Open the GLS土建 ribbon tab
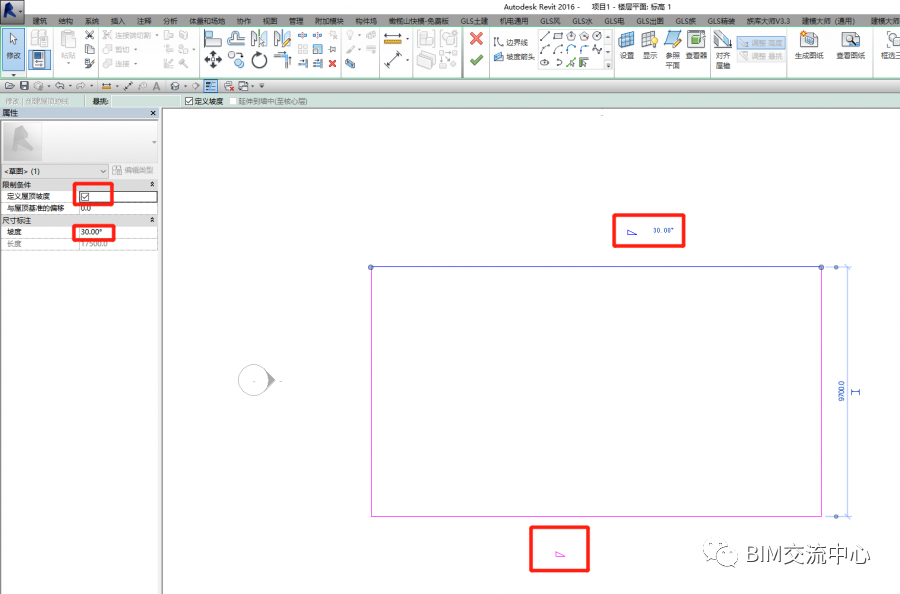 474,21
